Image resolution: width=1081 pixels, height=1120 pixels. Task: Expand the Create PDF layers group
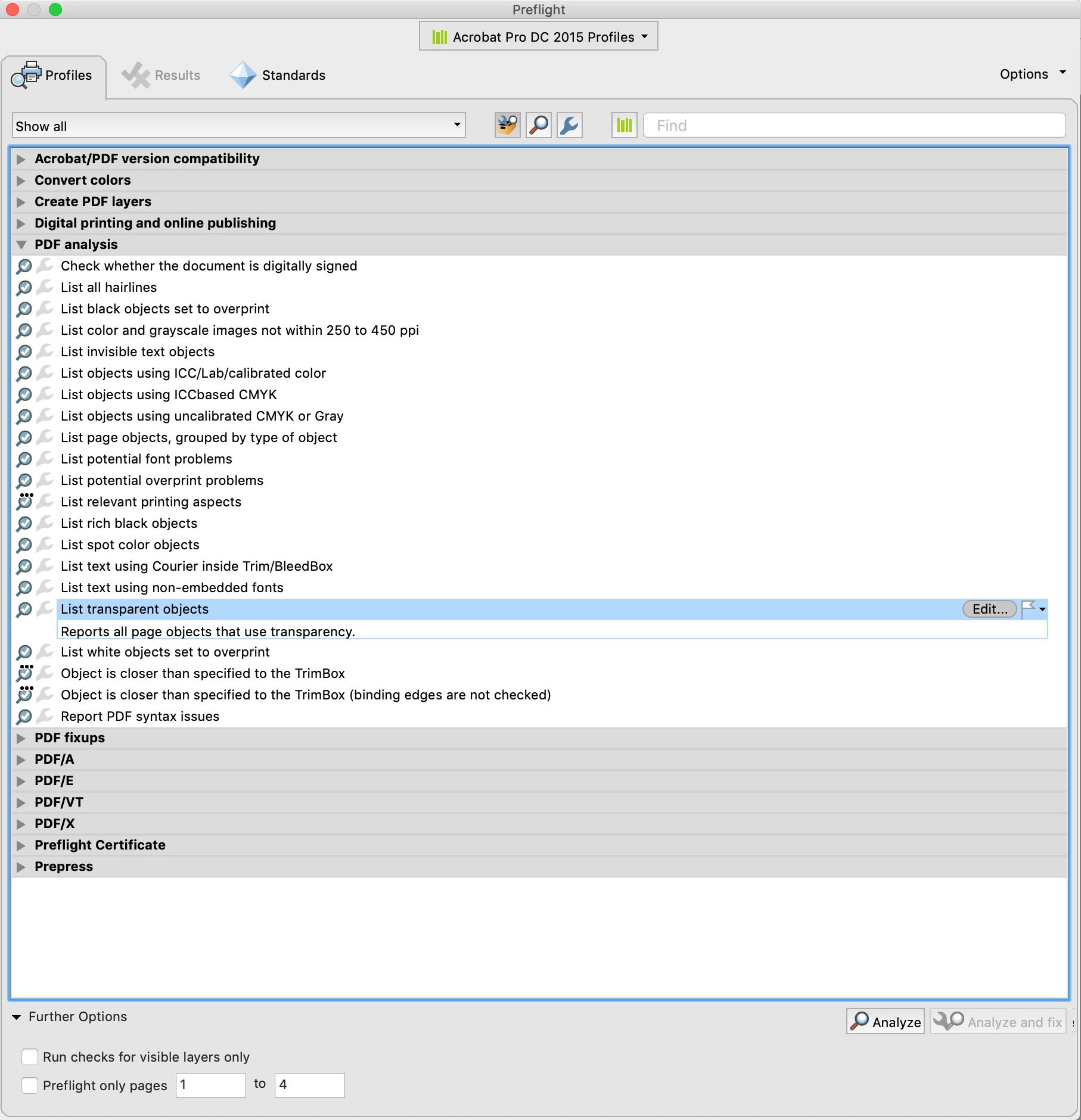click(21, 202)
